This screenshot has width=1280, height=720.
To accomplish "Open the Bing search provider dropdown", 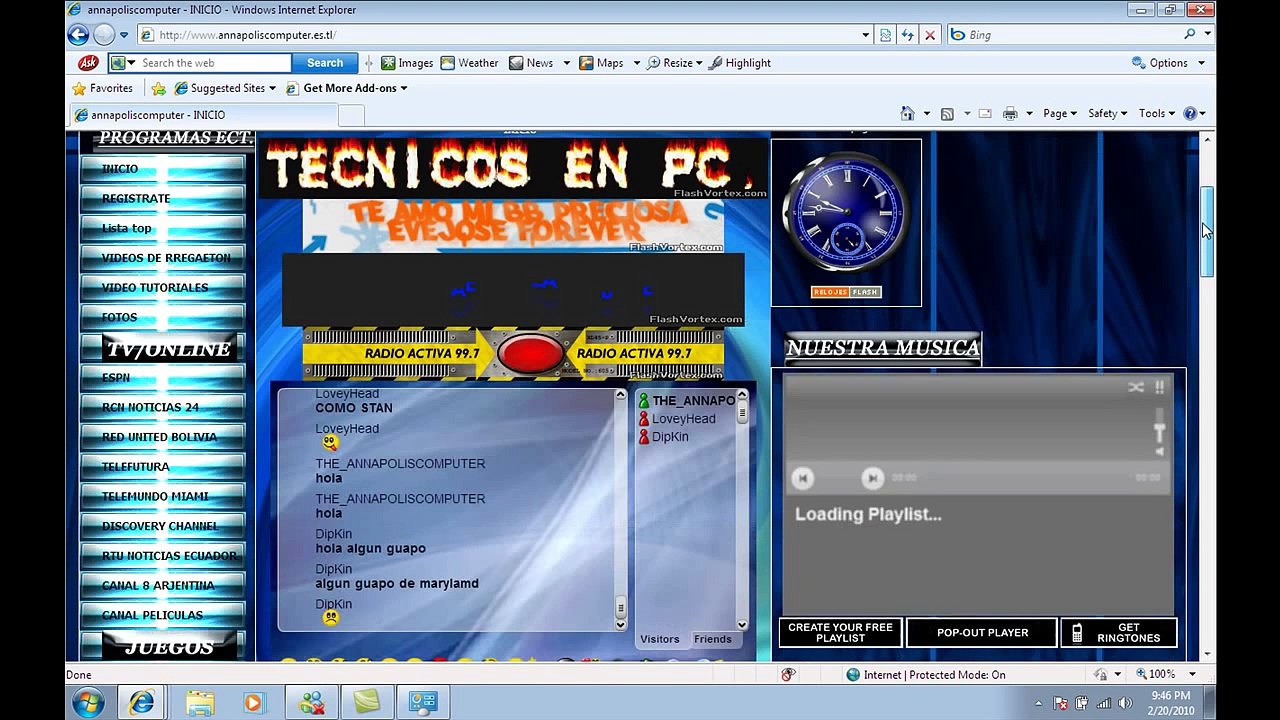I will pos(1207,35).
